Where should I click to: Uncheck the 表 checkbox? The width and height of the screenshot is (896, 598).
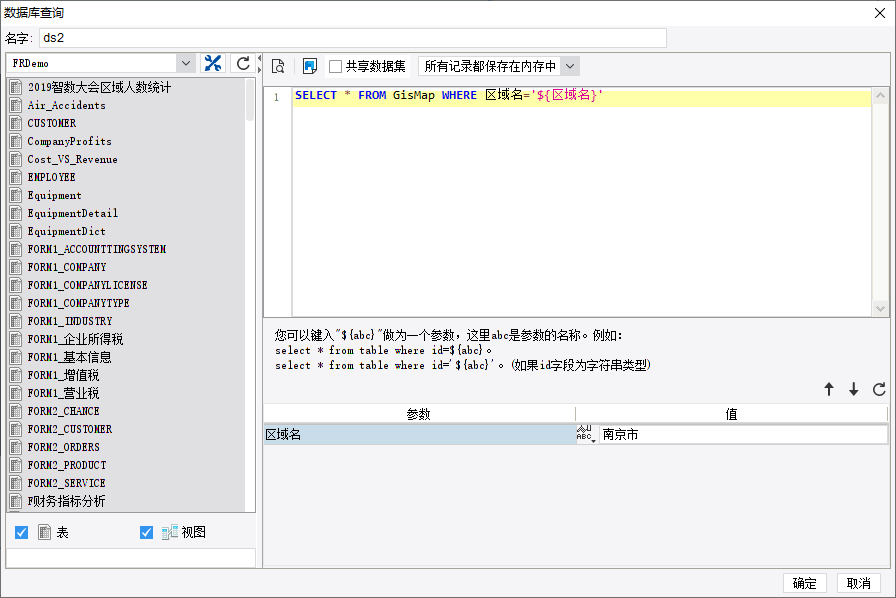[22, 532]
